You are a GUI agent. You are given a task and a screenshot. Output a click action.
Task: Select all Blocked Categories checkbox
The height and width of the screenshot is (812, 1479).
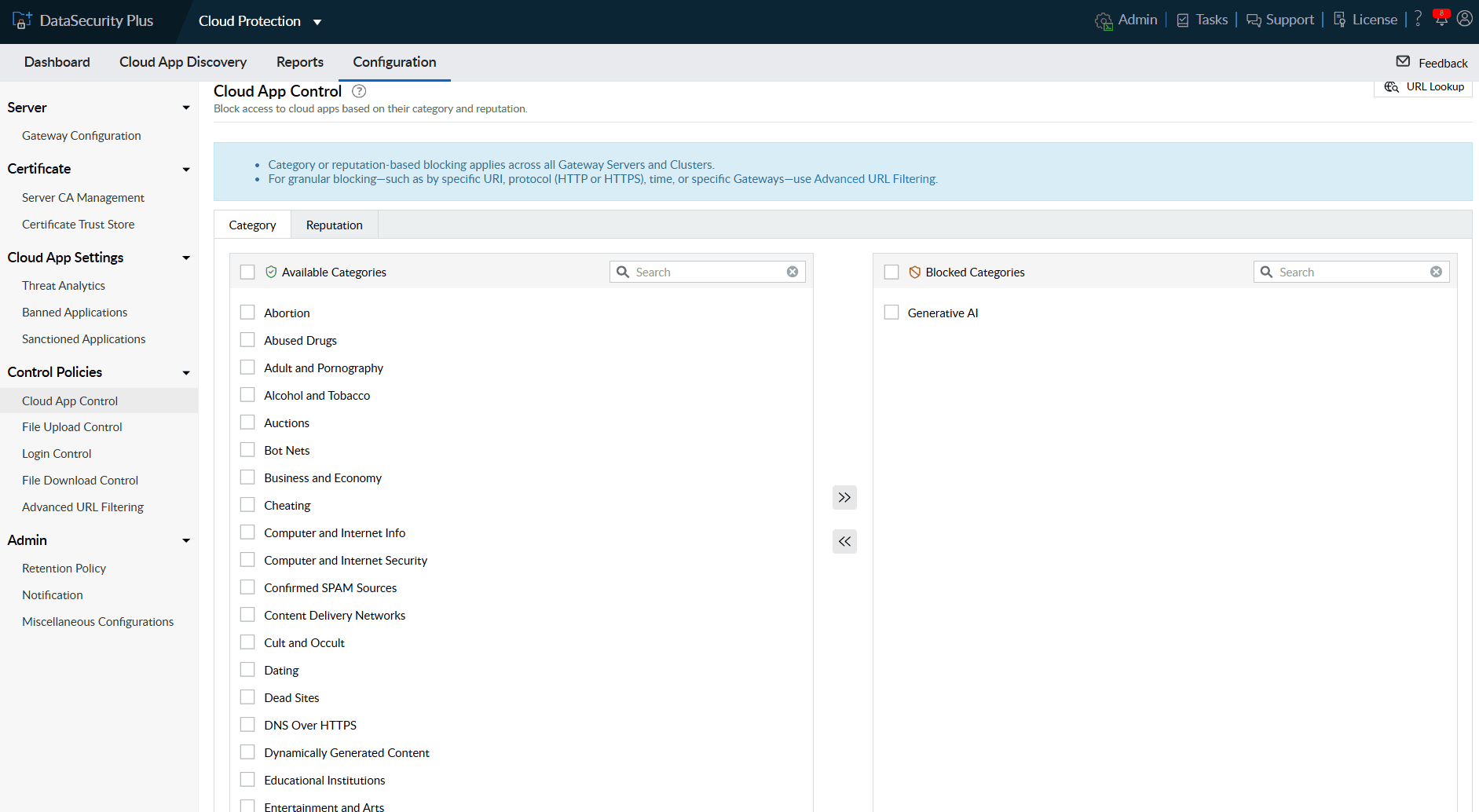(x=891, y=272)
